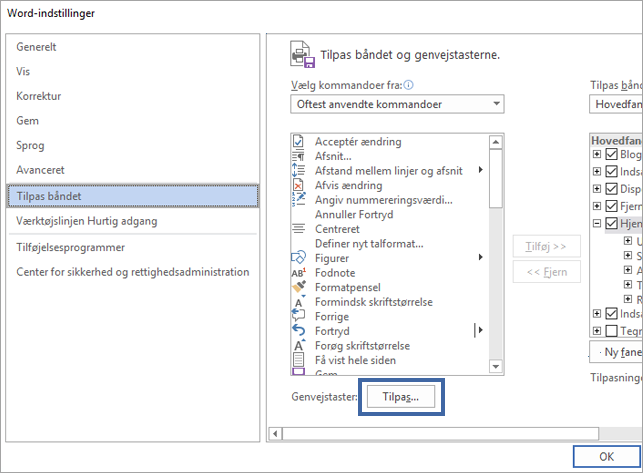Screen dimensions: 643x473
Task: Click the printer icon beside Tilpas båndet heading
Action: point(302,54)
